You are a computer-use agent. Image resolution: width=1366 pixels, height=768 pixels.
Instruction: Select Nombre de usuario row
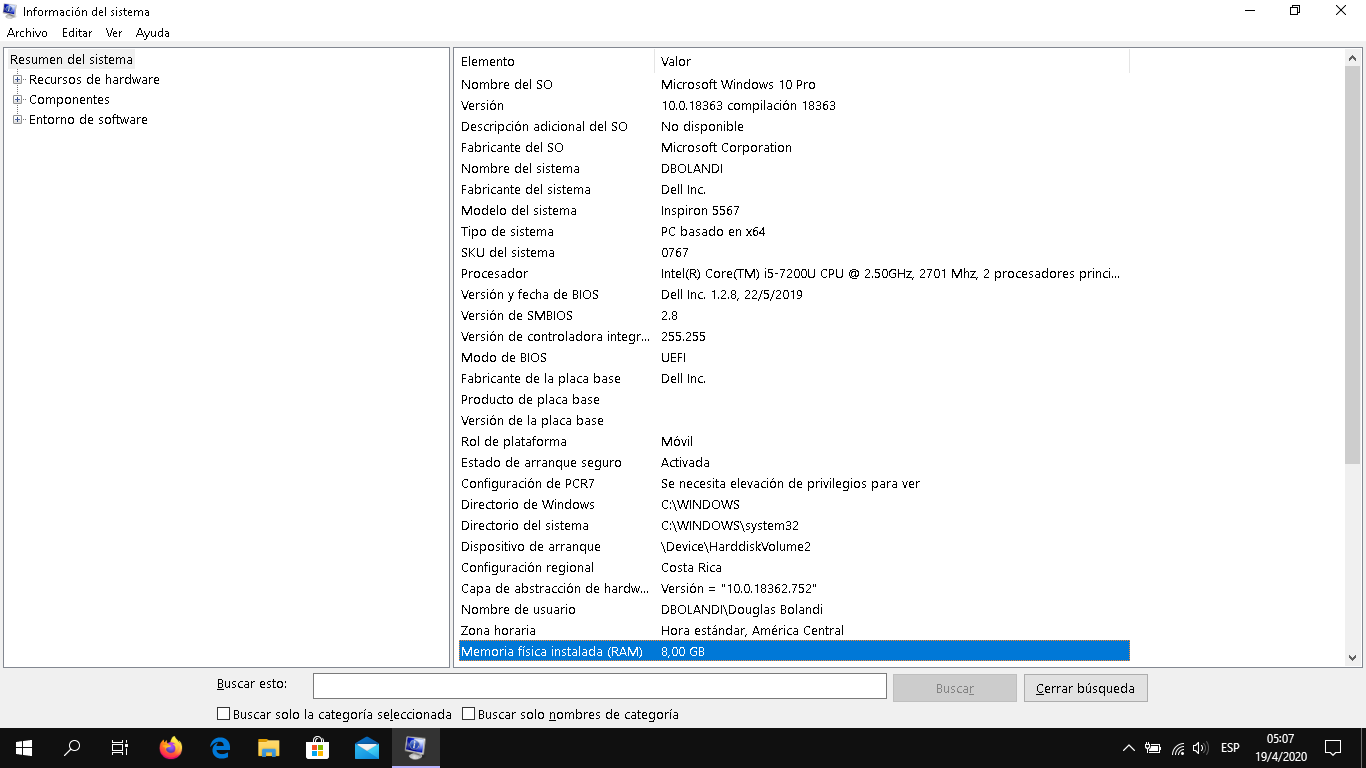point(794,610)
